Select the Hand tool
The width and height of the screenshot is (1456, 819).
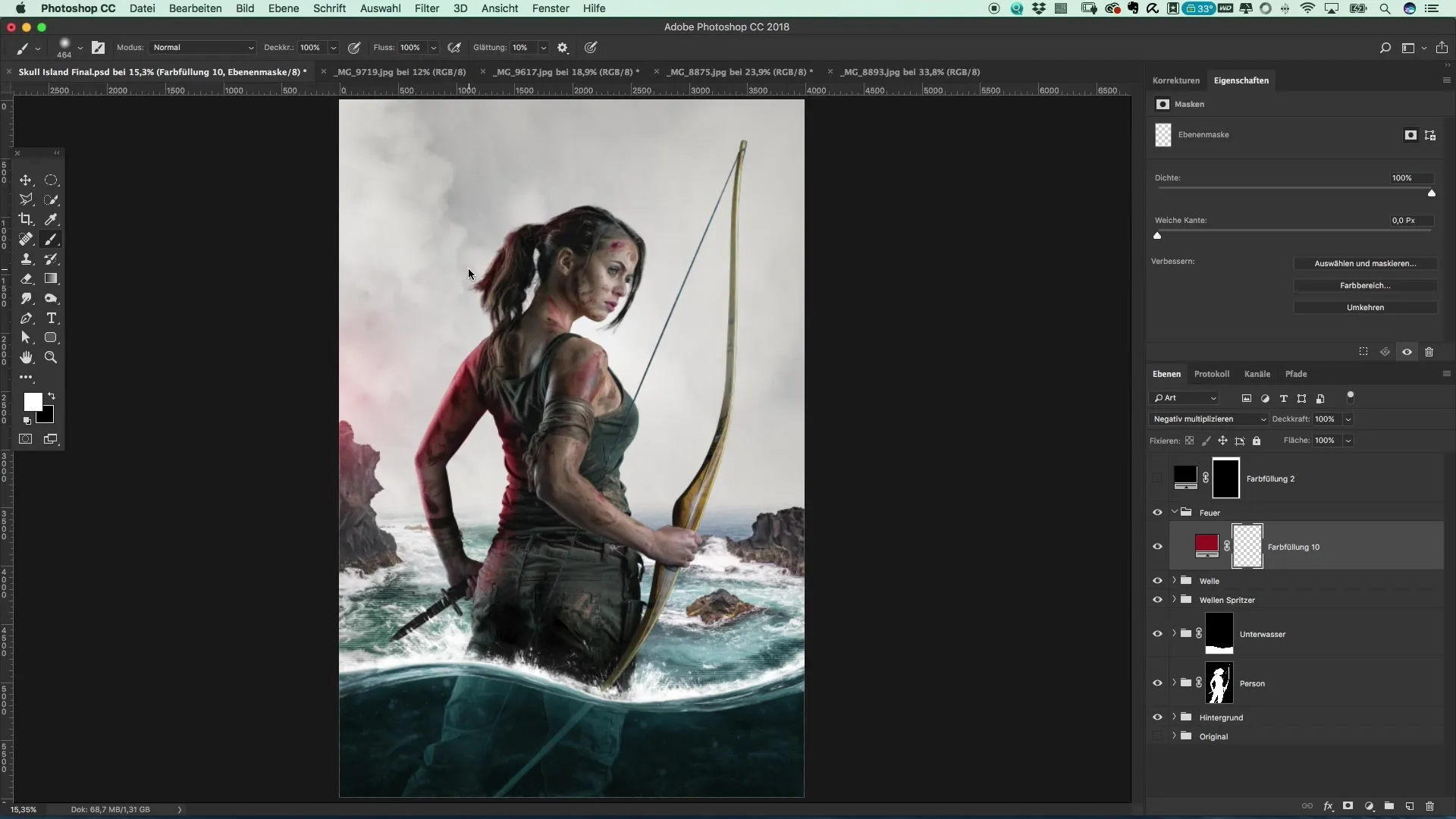click(x=26, y=357)
